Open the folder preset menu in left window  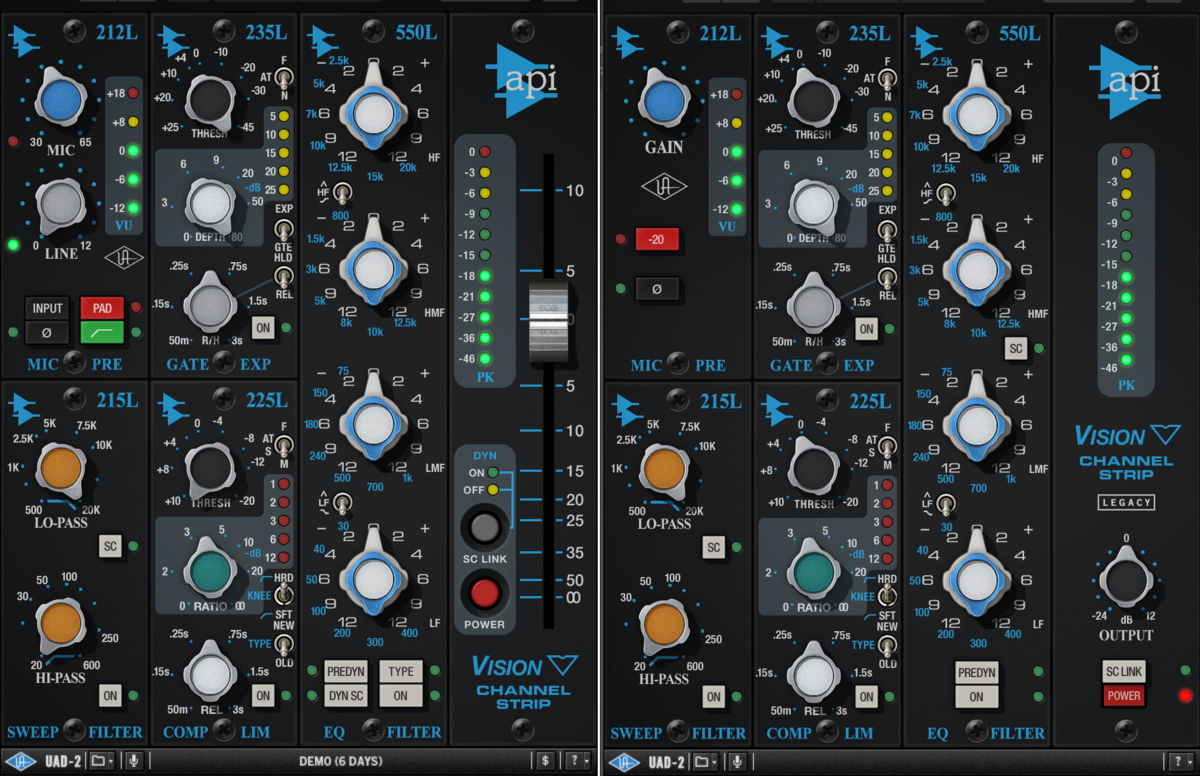point(102,761)
